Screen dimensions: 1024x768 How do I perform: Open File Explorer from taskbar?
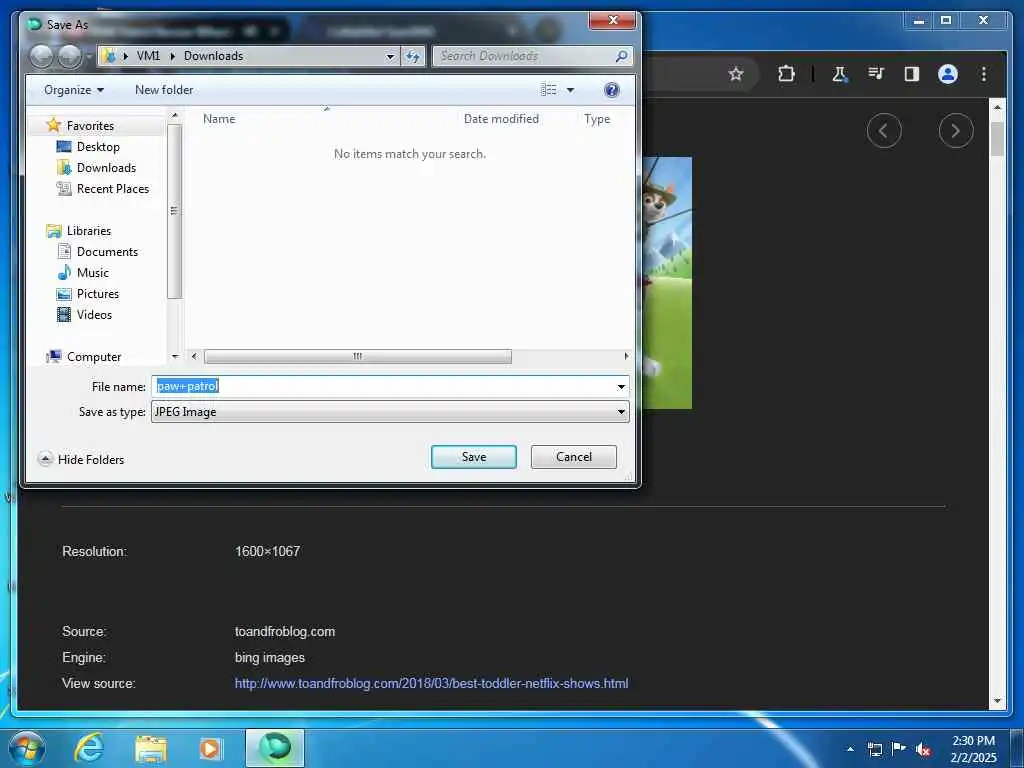[x=151, y=749]
